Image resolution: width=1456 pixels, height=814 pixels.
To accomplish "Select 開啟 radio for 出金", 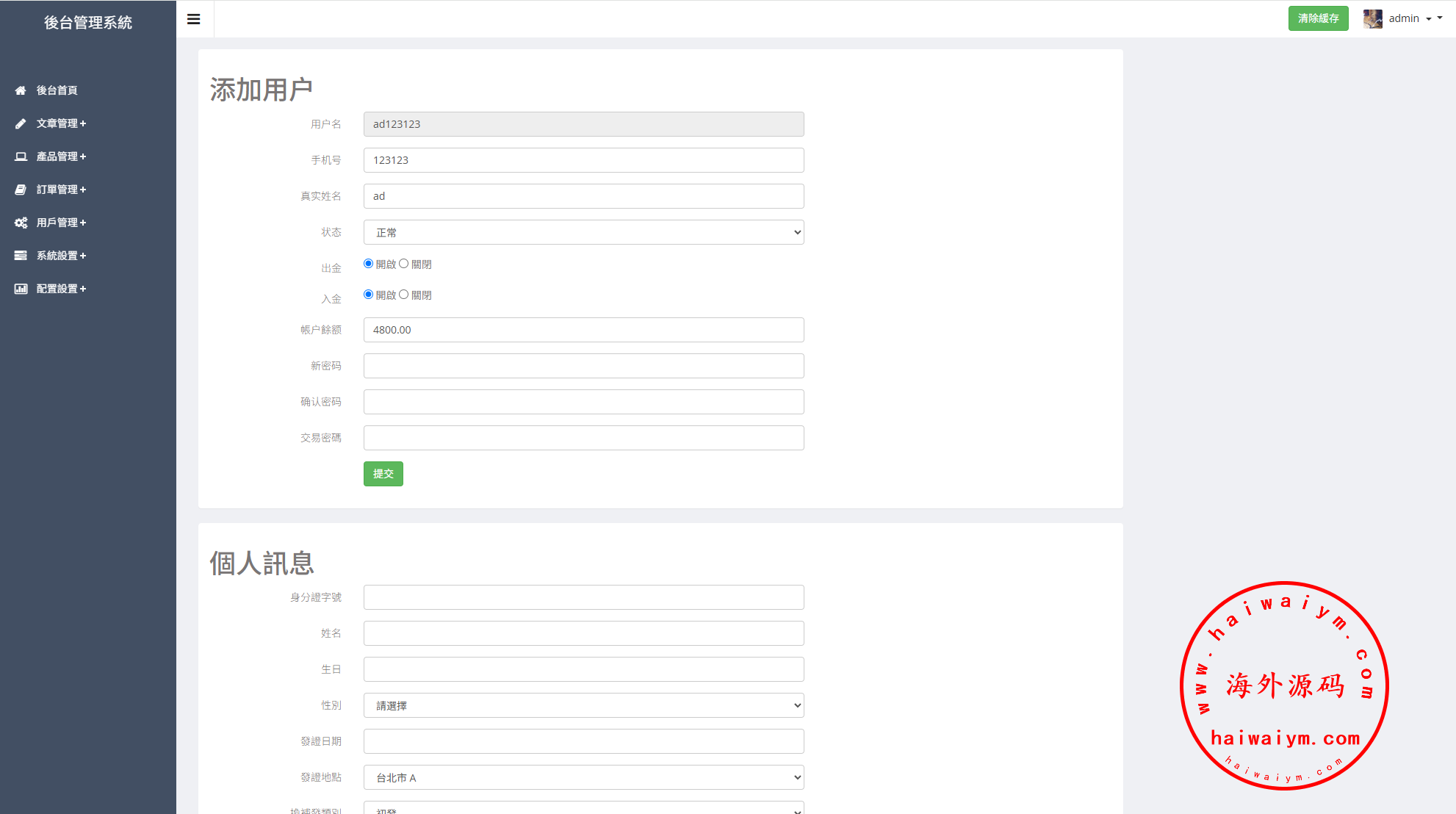I will pyautogui.click(x=368, y=264).
